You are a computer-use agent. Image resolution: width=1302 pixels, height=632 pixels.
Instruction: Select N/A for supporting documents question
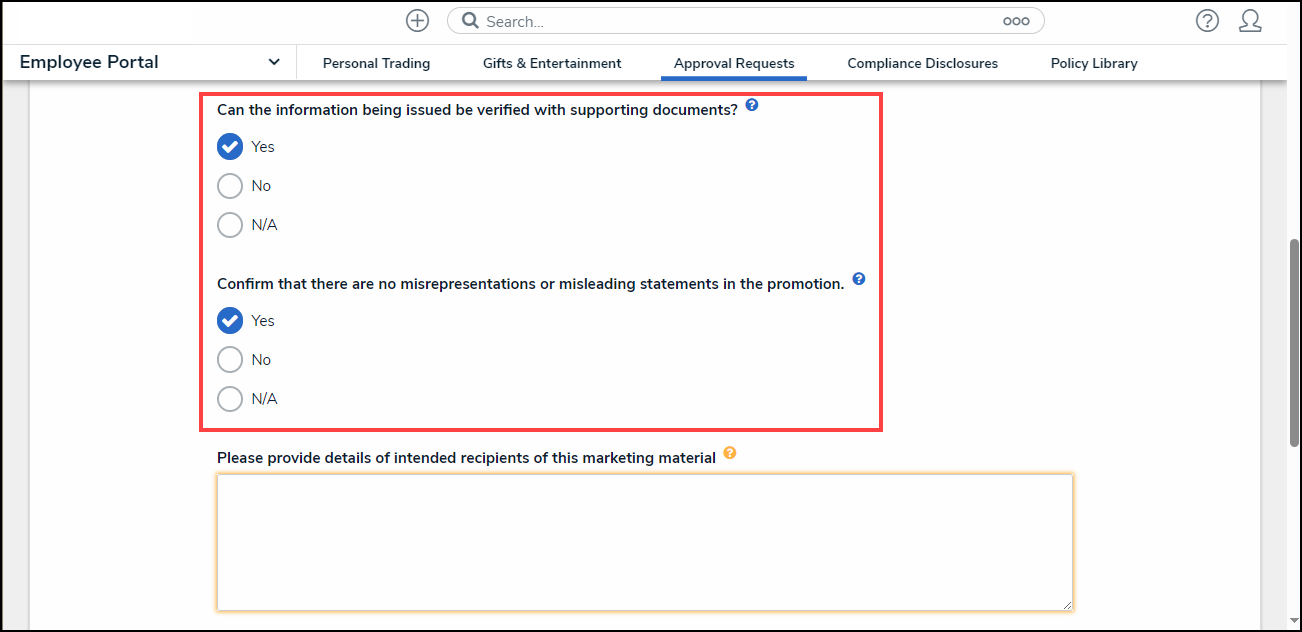[230, 225]
